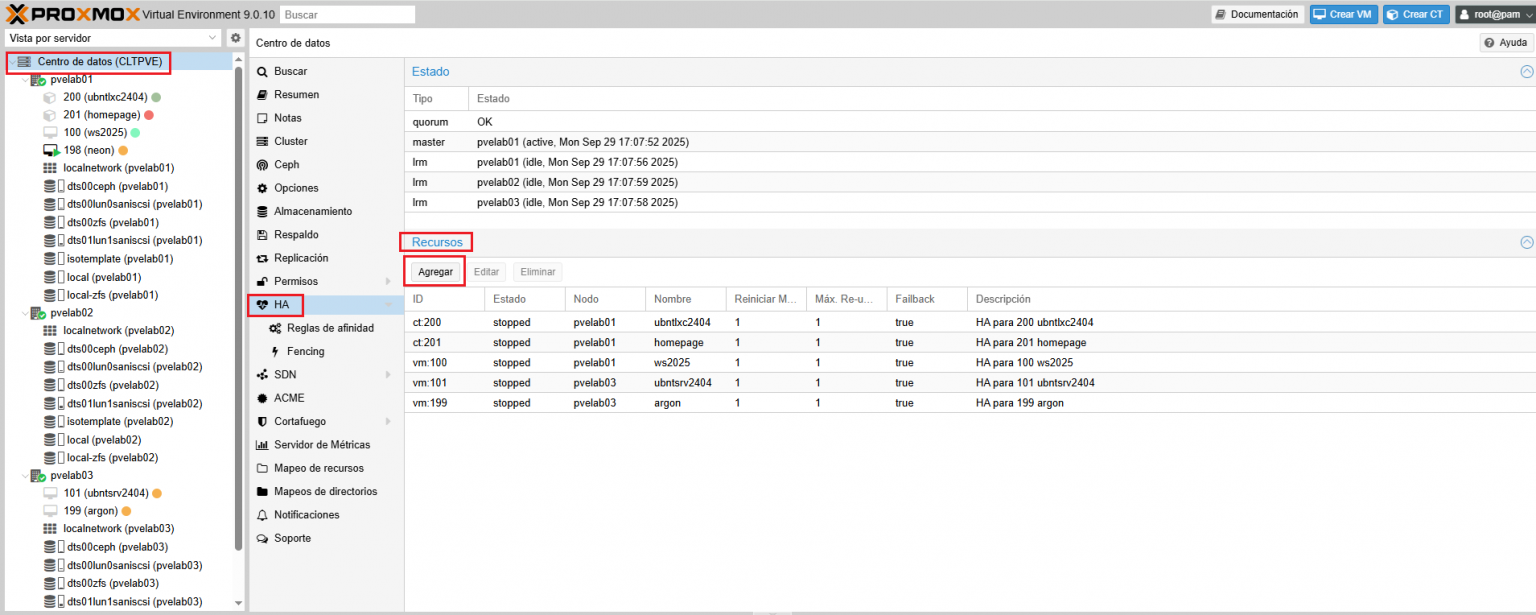The height and width of the screenshot is (615, 1536).
Task: Click the Soporte chat icon
Action: click(x=262, y=538)
